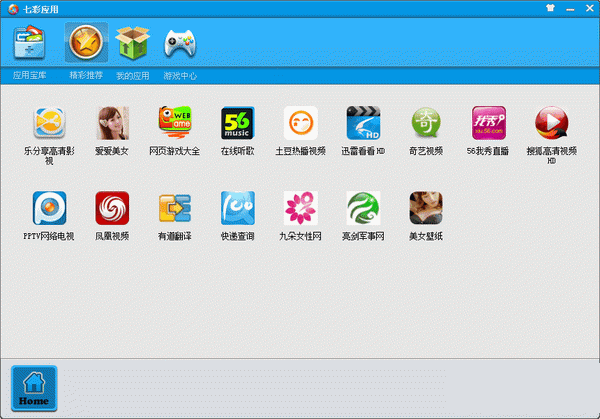Open the 迅雷看看HD app icon
This screenshot has height=419, width=600.
point(363,123)
